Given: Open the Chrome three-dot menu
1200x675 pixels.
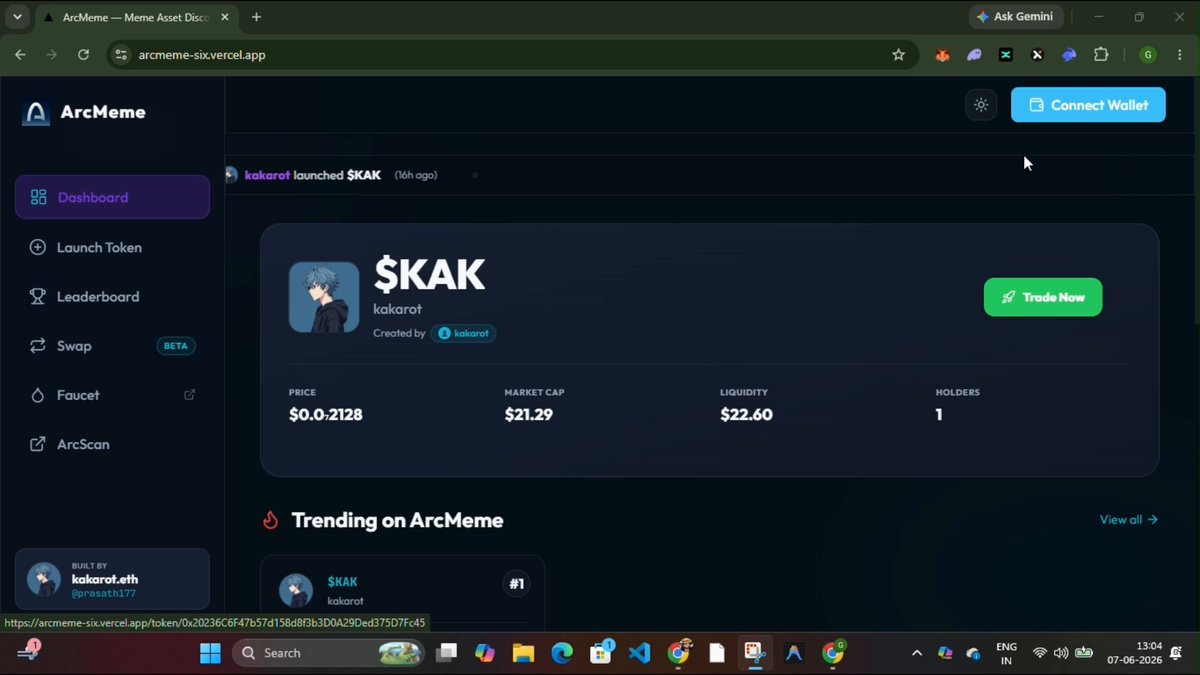Looking at the screenshot, I should click(1180, 55).
